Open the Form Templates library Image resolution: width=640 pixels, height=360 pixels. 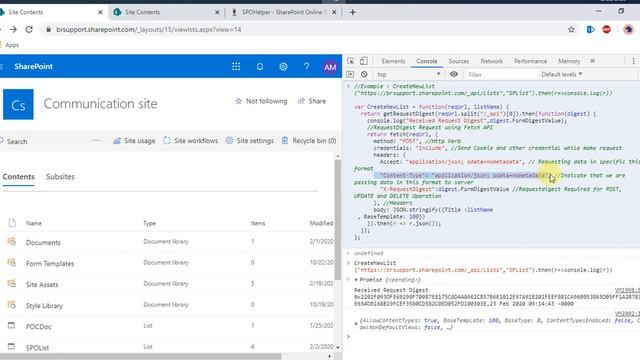click(x=50, y=264)
